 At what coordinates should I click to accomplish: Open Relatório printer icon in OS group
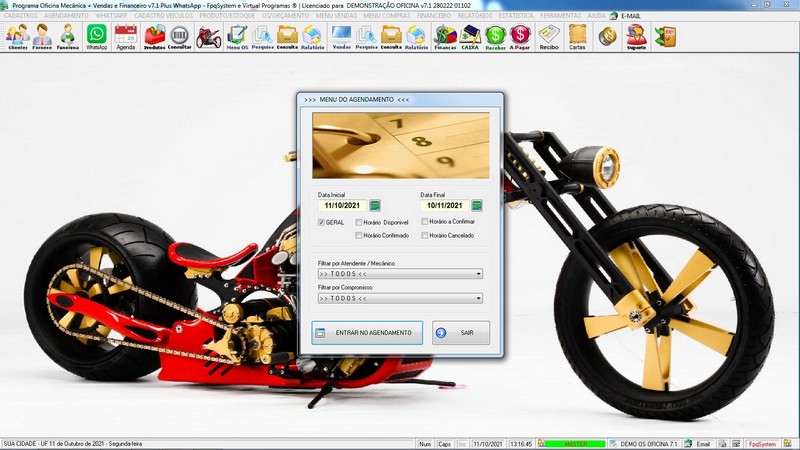coord(312,37)
